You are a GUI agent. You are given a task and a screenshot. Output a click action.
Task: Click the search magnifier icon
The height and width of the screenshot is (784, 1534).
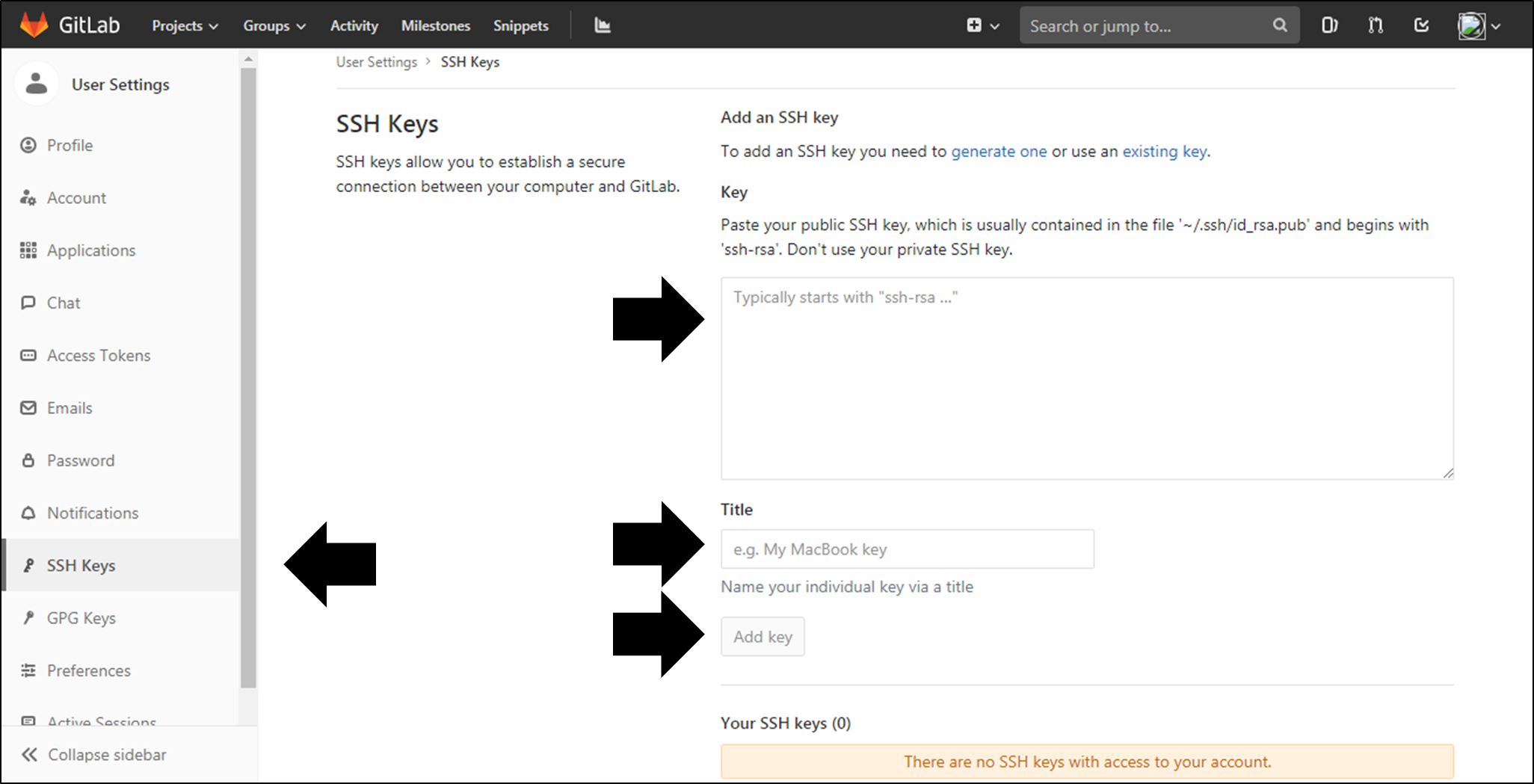coord(1280,25)
